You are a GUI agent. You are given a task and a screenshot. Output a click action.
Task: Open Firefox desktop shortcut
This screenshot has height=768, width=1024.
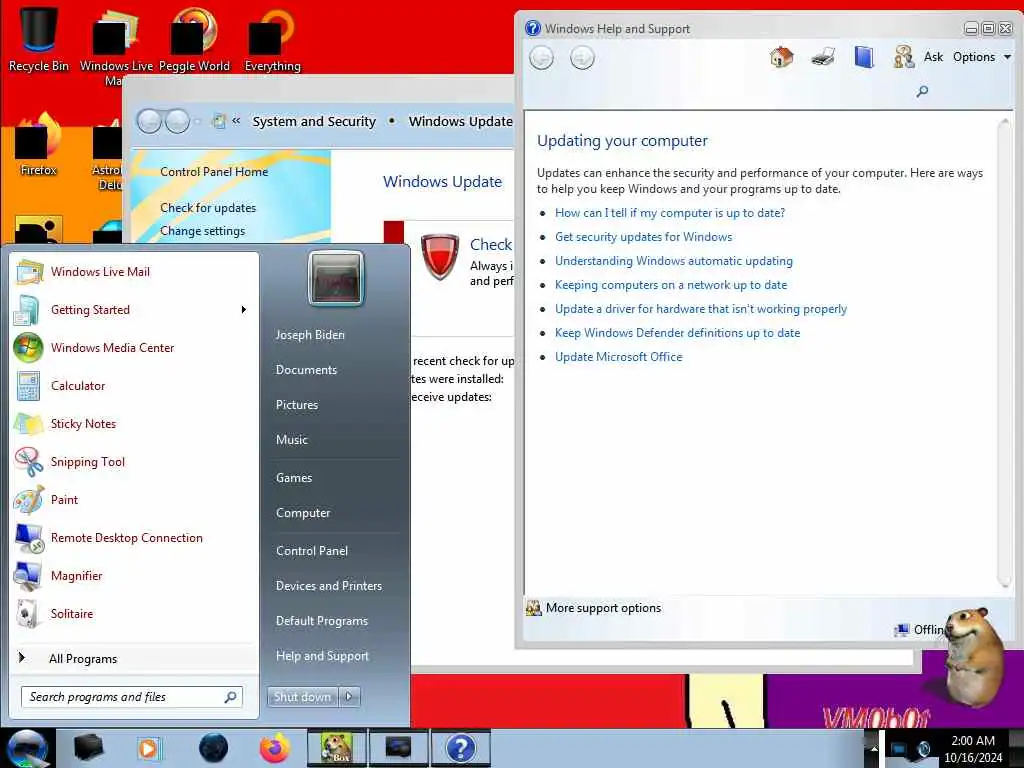click(39, 144)
